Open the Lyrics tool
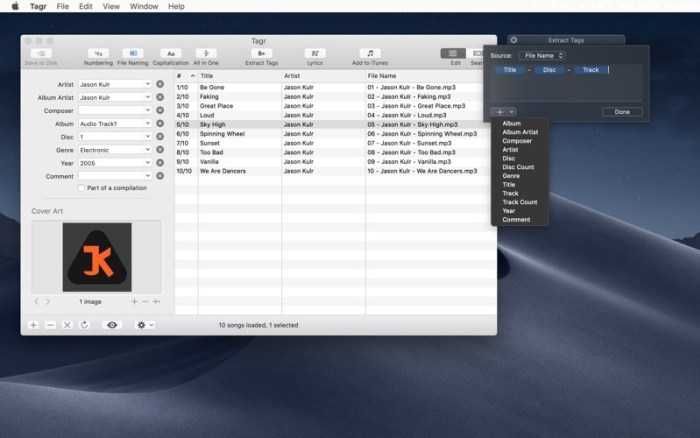The width and height of the screenshot is (700, 438). [316, 53]
